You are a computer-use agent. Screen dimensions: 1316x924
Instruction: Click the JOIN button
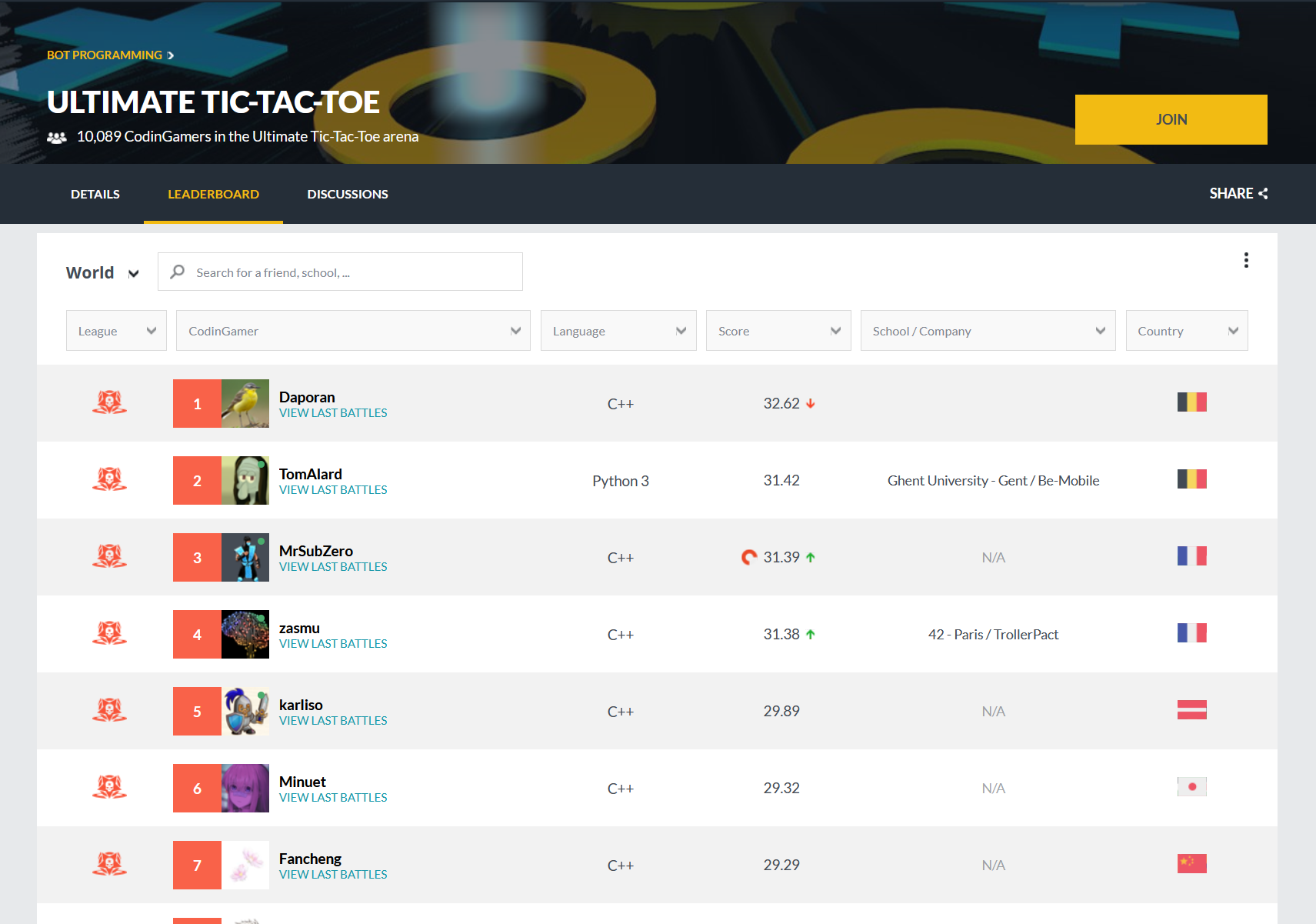click(x=1171, y=119)
